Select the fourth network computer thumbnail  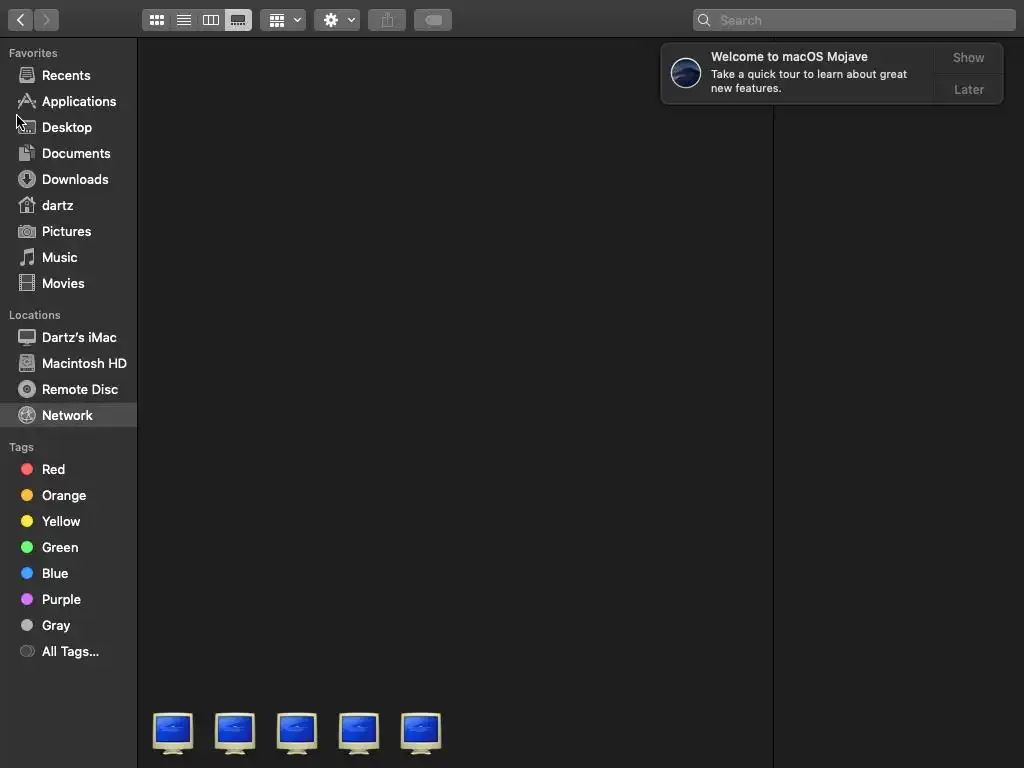359,733
